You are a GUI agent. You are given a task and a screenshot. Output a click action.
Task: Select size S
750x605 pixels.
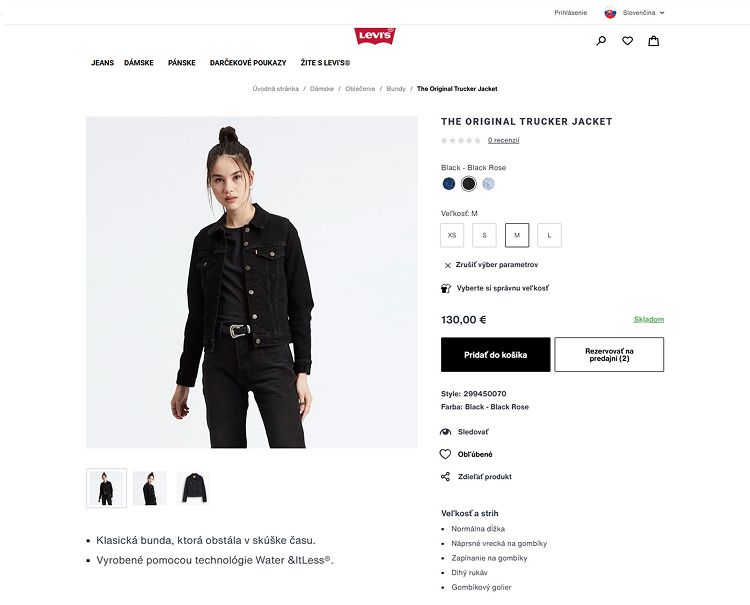484,235
